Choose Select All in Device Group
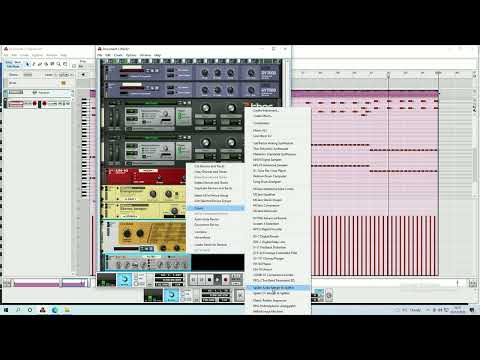Image resolution: width=480 pixels, height=360 pixels. (x=215, y=195)
